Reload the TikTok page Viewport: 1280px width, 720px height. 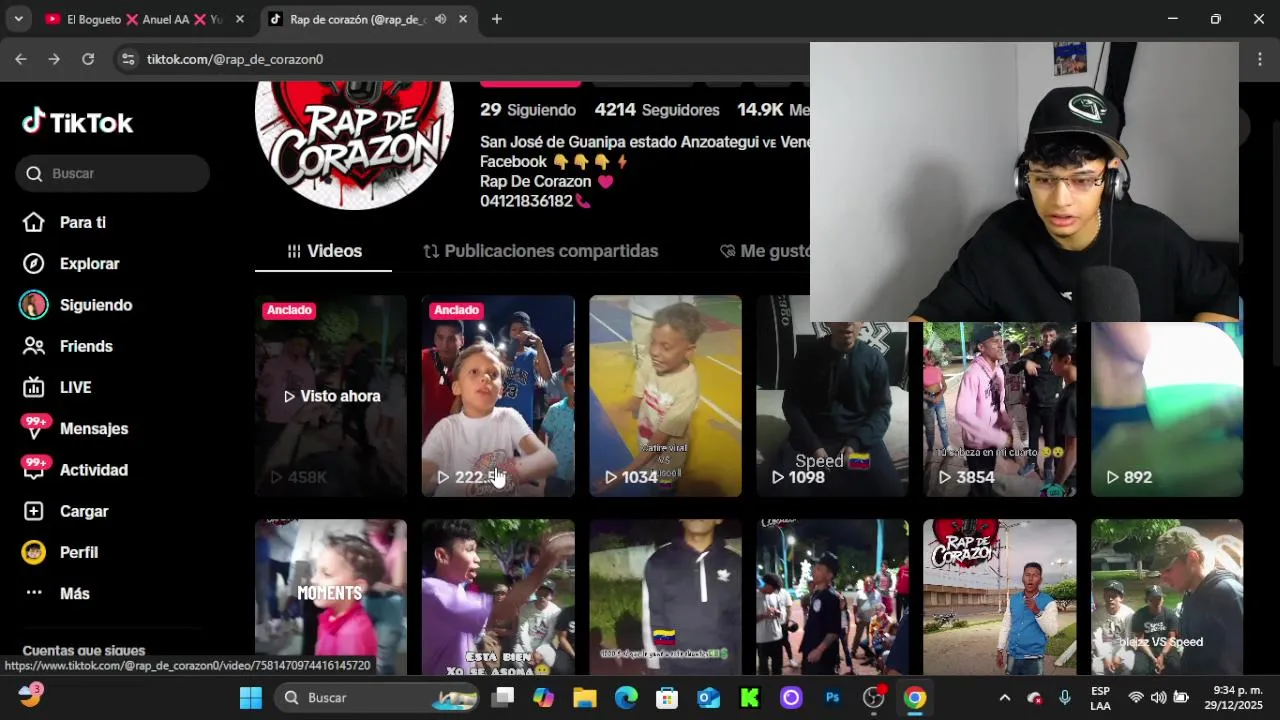pos(88,59)
